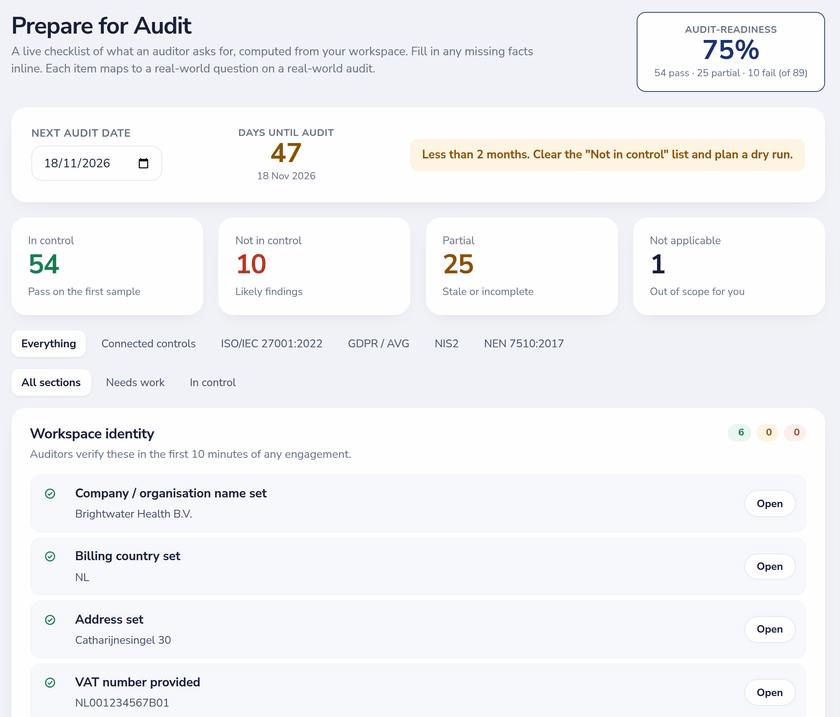
Task: Select the NIS2 tab
Action: 446,343
